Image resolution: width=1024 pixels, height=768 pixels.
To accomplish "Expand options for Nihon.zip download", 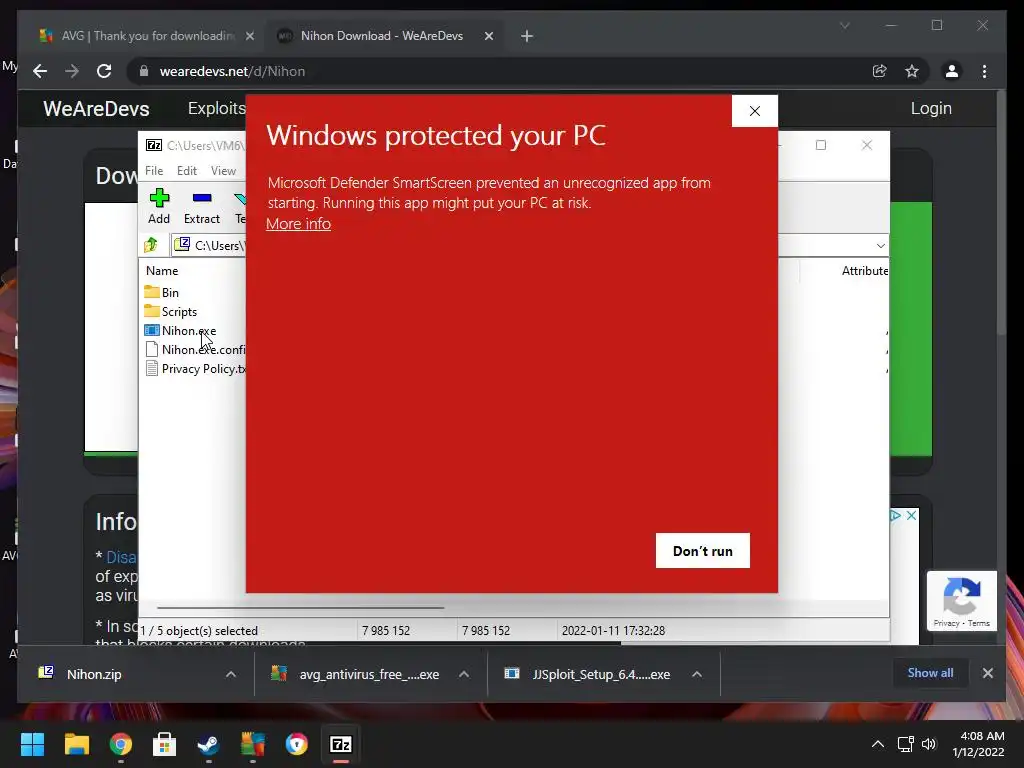I will tap(231, 674).
